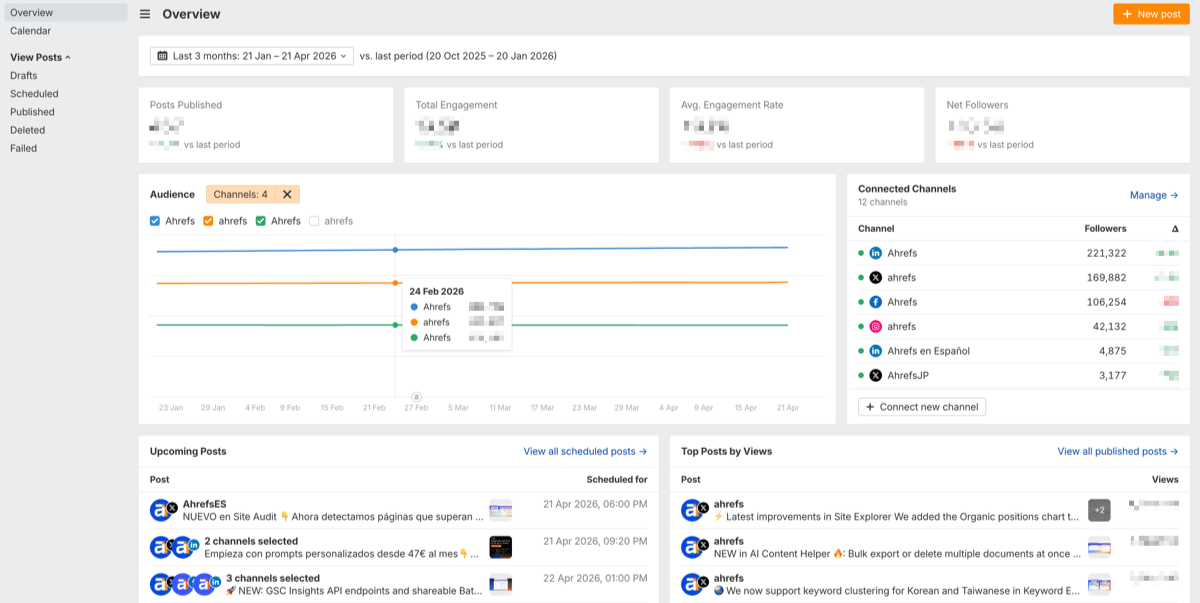Open the Last 3 months date range dropdown
This screenshot has width=1200, height=603.
point(252,56)
